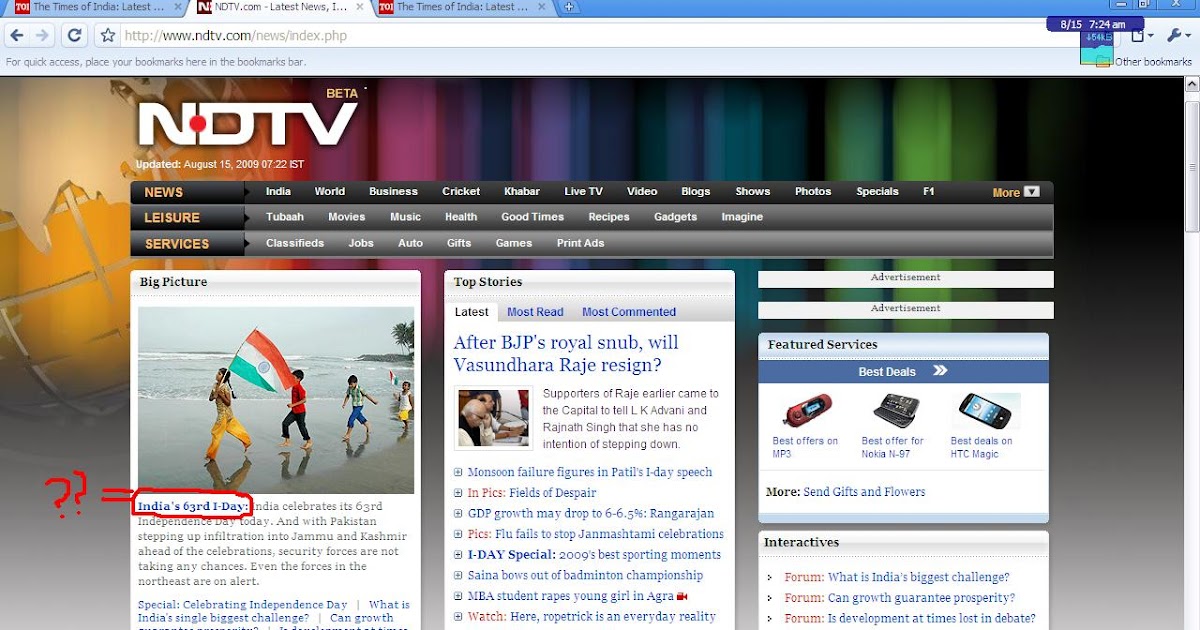The width and height of the screenshot is (1200, 630).
Task: Click the India's 63rd I-Day headline link
Action: tap(192, 506)
